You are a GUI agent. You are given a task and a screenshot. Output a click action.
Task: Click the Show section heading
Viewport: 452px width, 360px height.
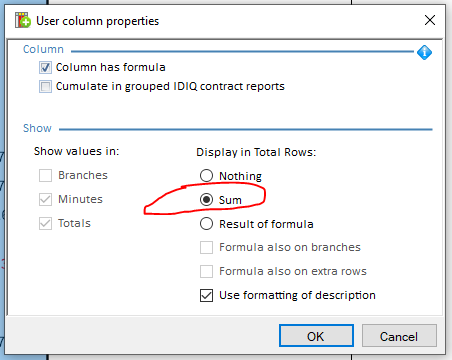(x=37, y=128)
